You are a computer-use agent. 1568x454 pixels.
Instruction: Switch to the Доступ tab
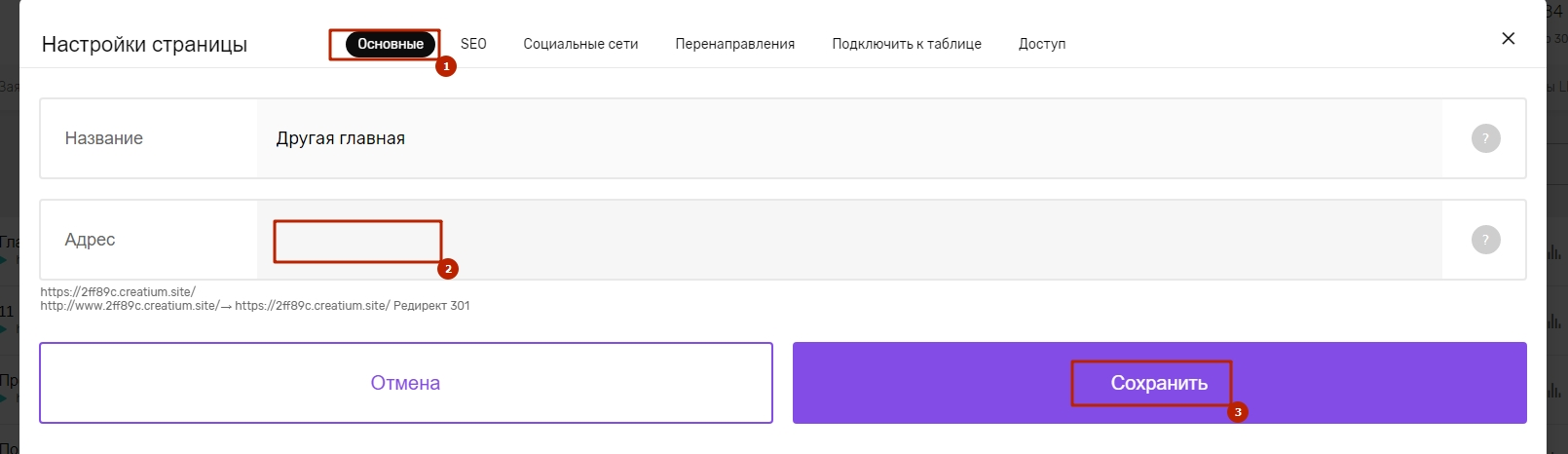(1042, 44)
